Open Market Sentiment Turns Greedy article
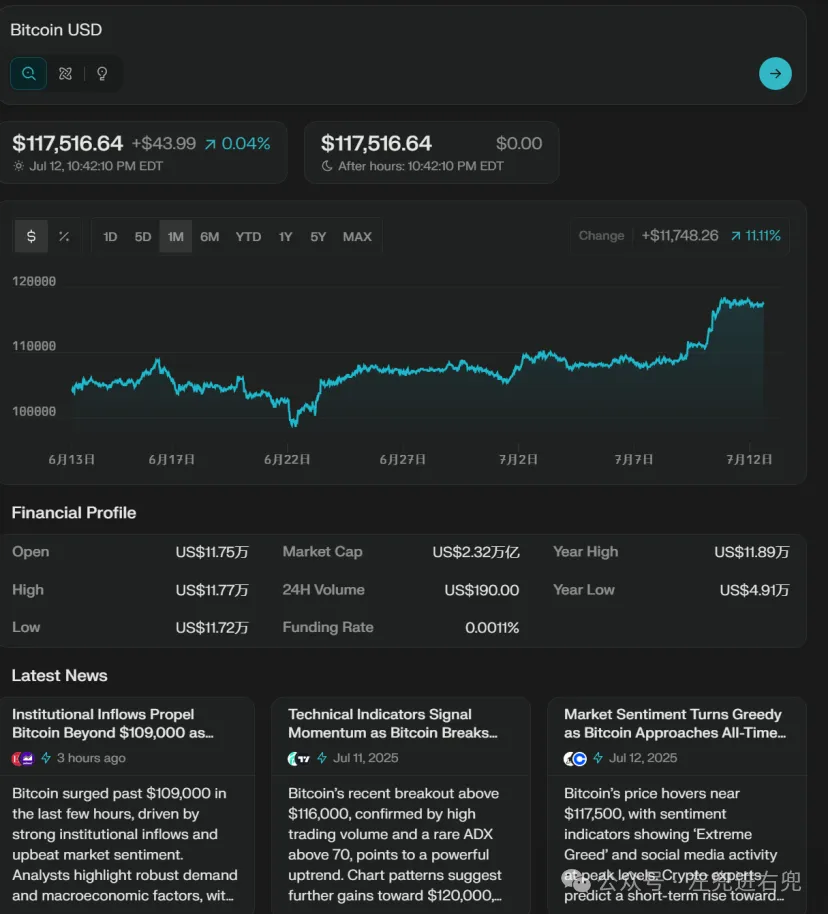This screenshot has width=828, height=914. [x=675, y=723]
